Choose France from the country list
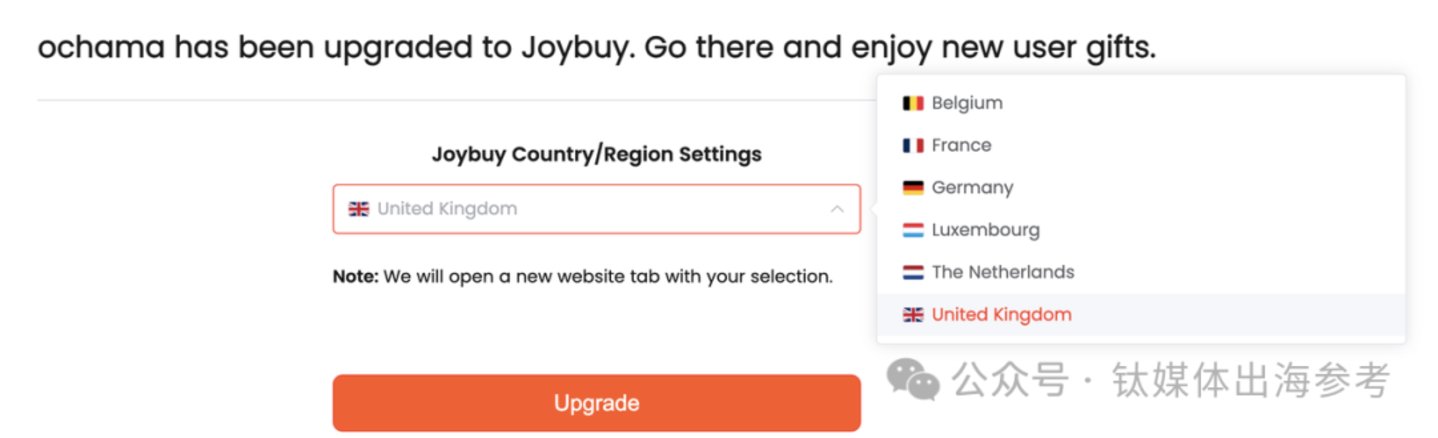Image resolution: width=1438 pixels, height=438 pixels. click(x=1141, y=145)
